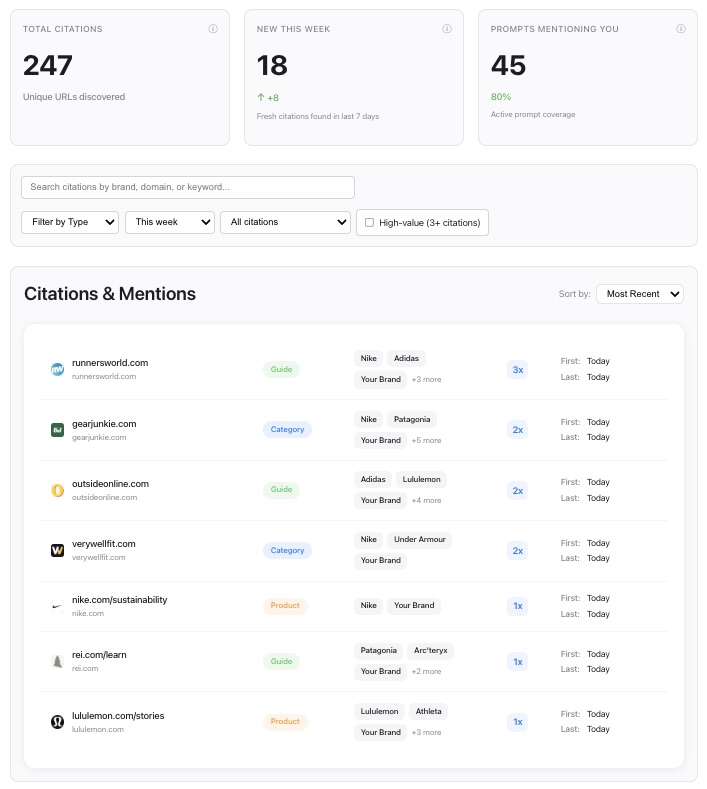
Task: Expand +5 more brands on gearjunkie.com row
Action: coord(426,440)
